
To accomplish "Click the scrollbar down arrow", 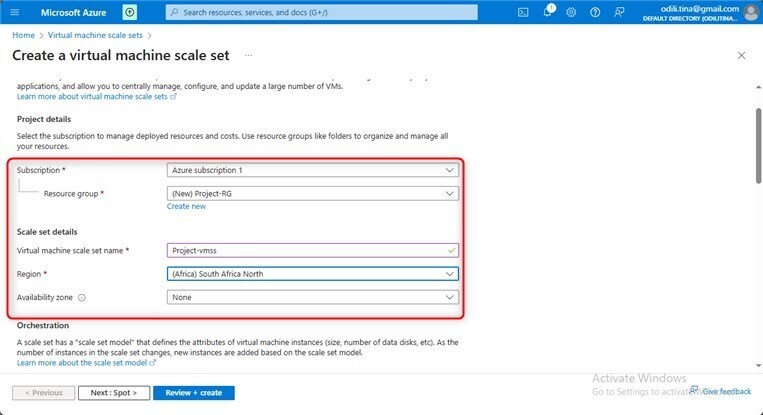I will click(758, 365).
